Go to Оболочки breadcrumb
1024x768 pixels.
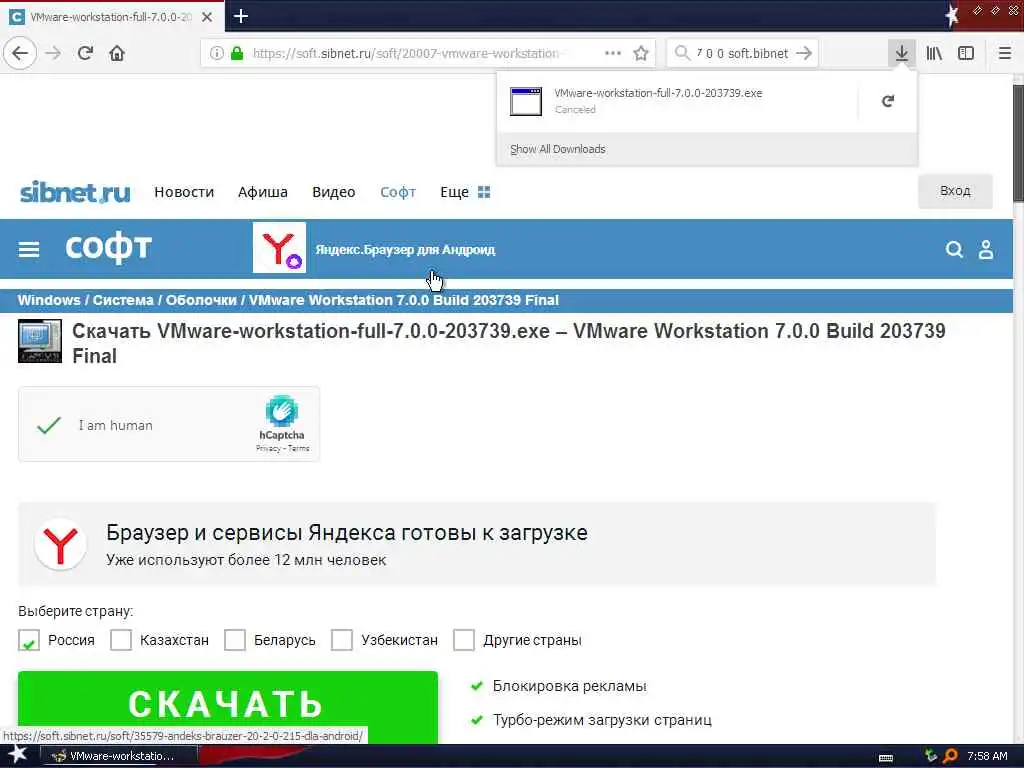(x=201, y=300)
